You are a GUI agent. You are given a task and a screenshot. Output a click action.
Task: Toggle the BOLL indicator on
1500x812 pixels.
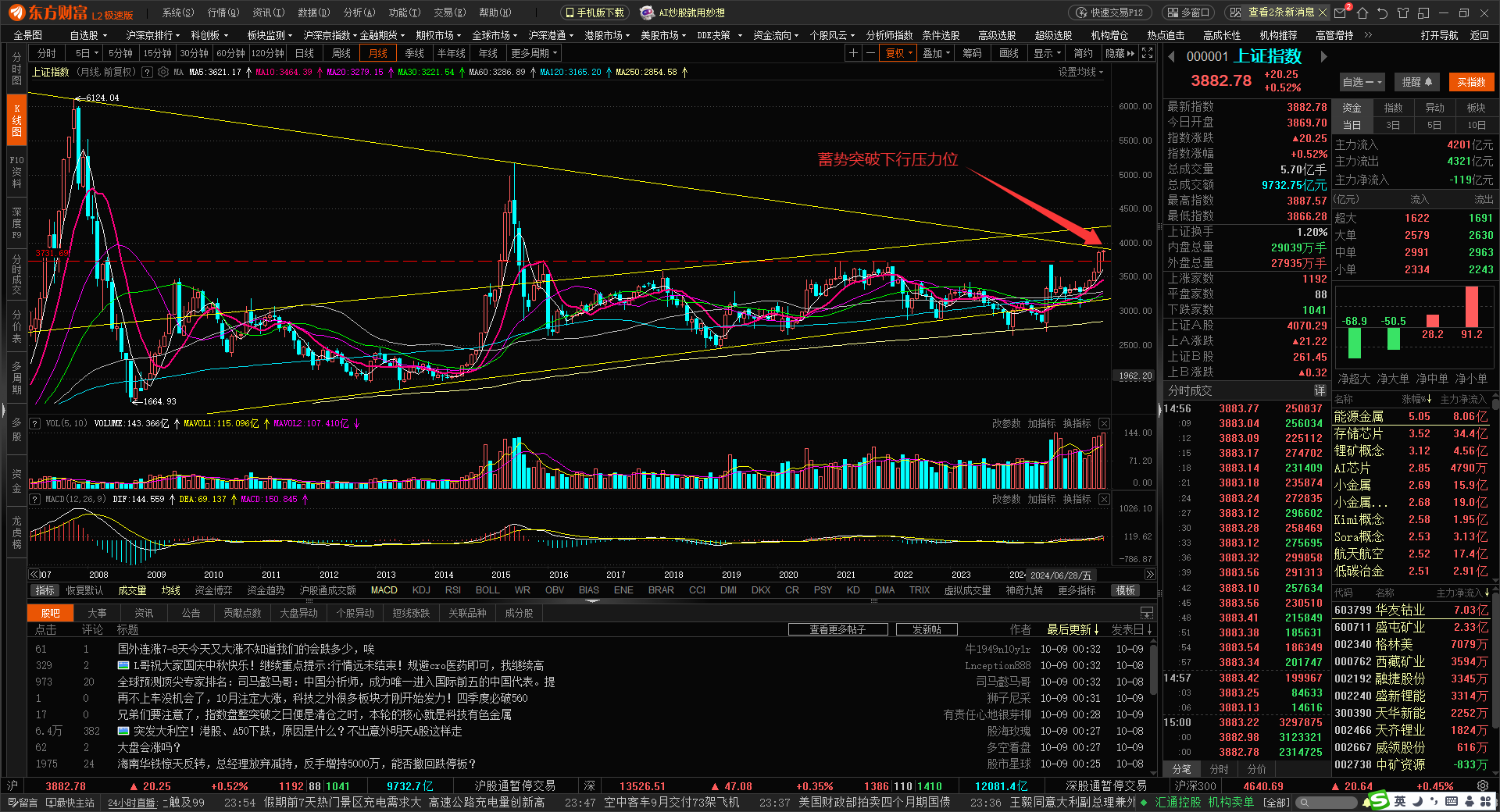point(487,590)
